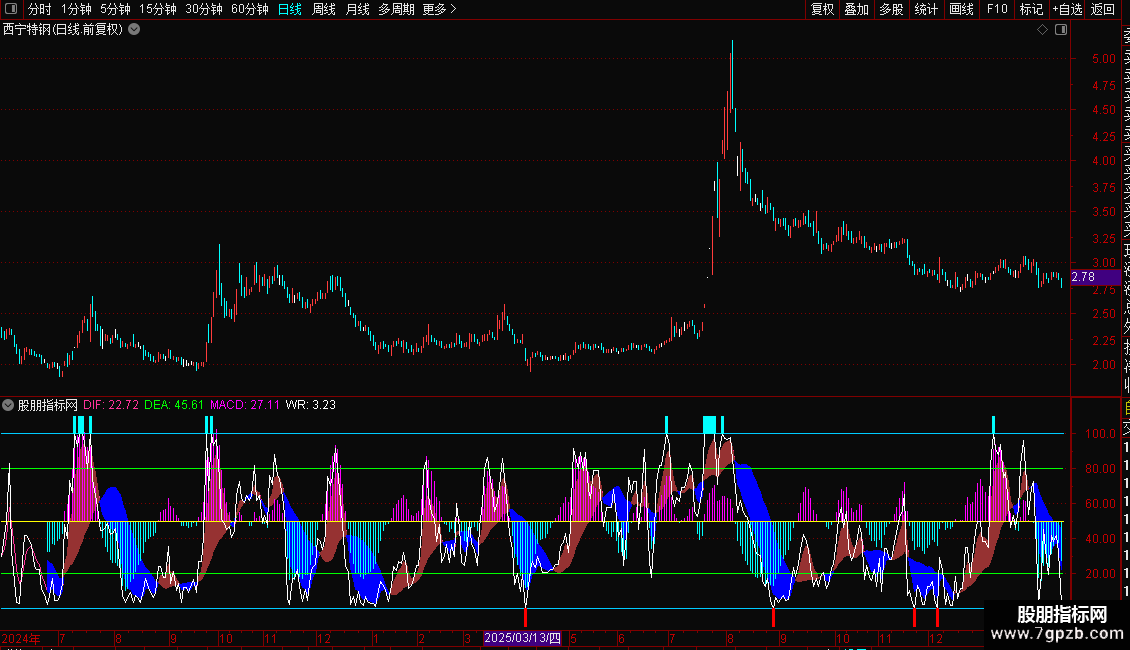
Task: Click the 返回 back button
Action: tap(1103, 9)
